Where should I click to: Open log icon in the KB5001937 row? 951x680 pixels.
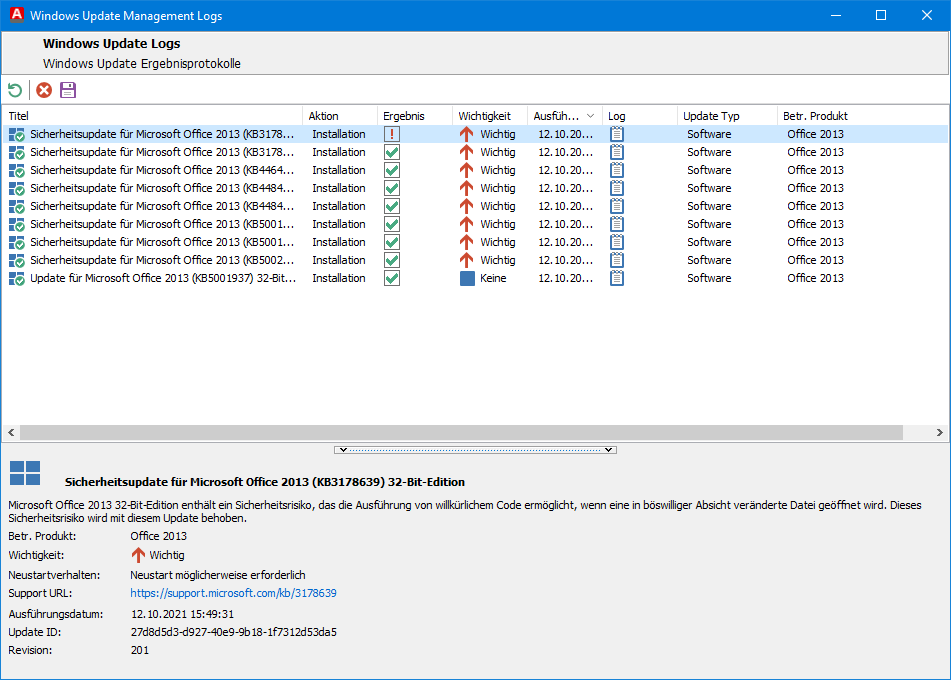tap(617, 278)
